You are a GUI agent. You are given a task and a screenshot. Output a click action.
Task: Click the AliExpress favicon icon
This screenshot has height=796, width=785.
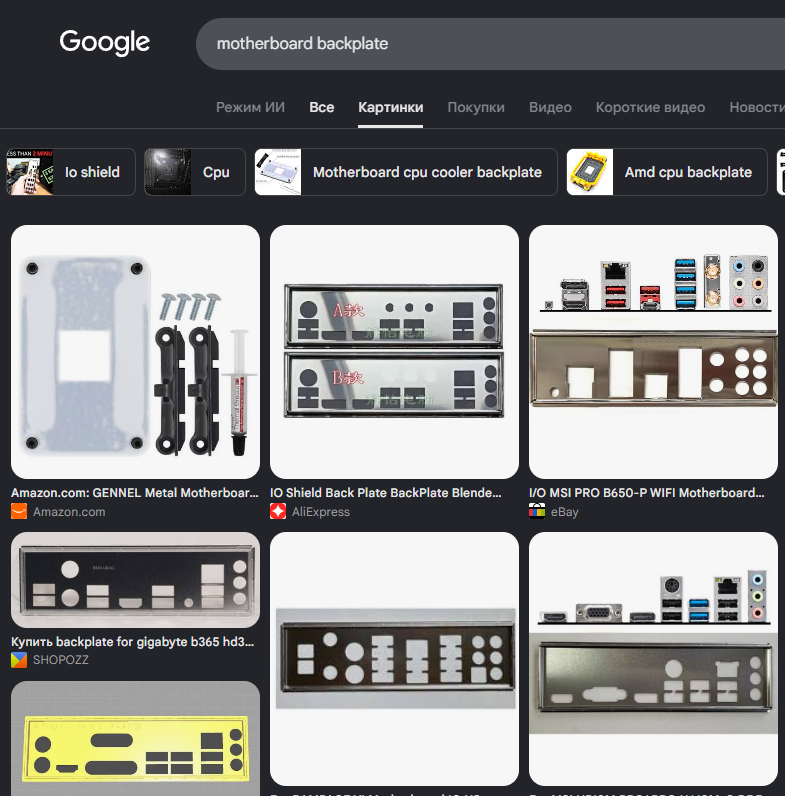click(278, 511)
